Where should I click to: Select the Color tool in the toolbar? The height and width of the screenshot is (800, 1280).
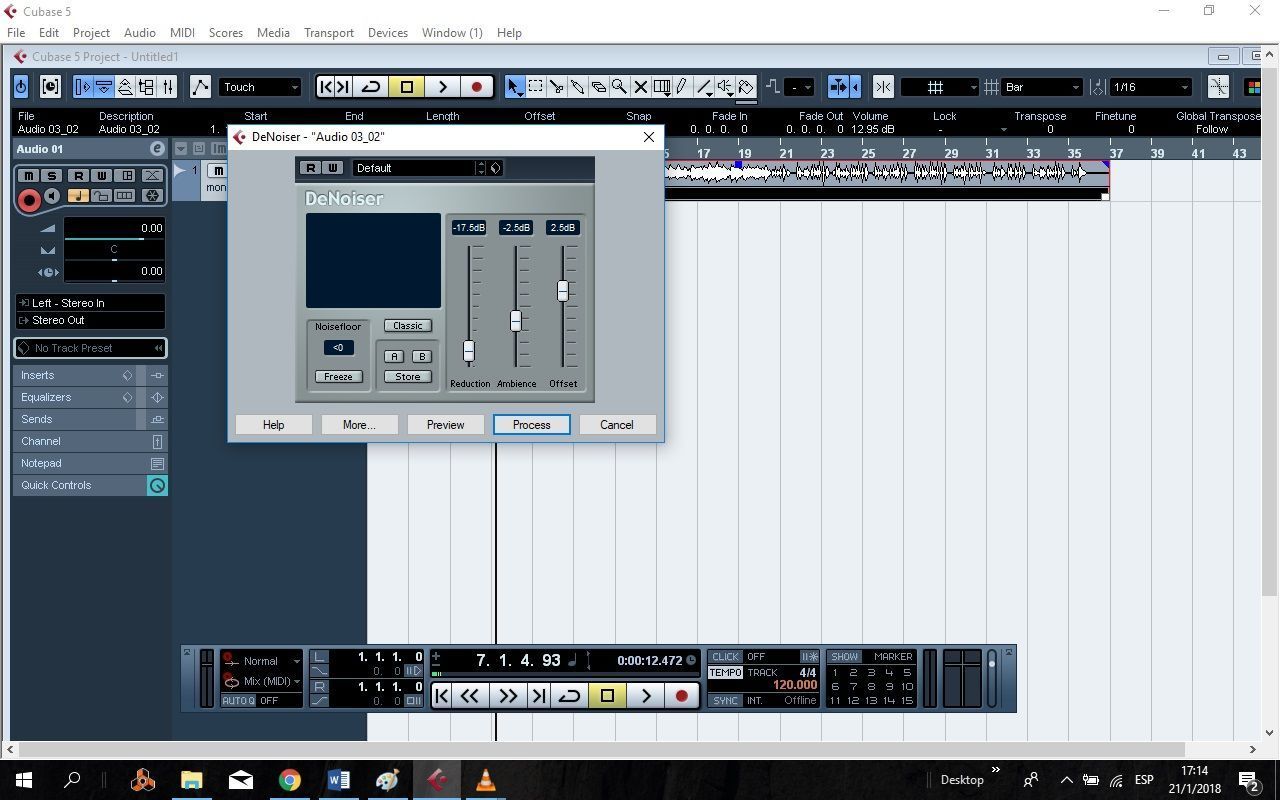click(746, 87)
